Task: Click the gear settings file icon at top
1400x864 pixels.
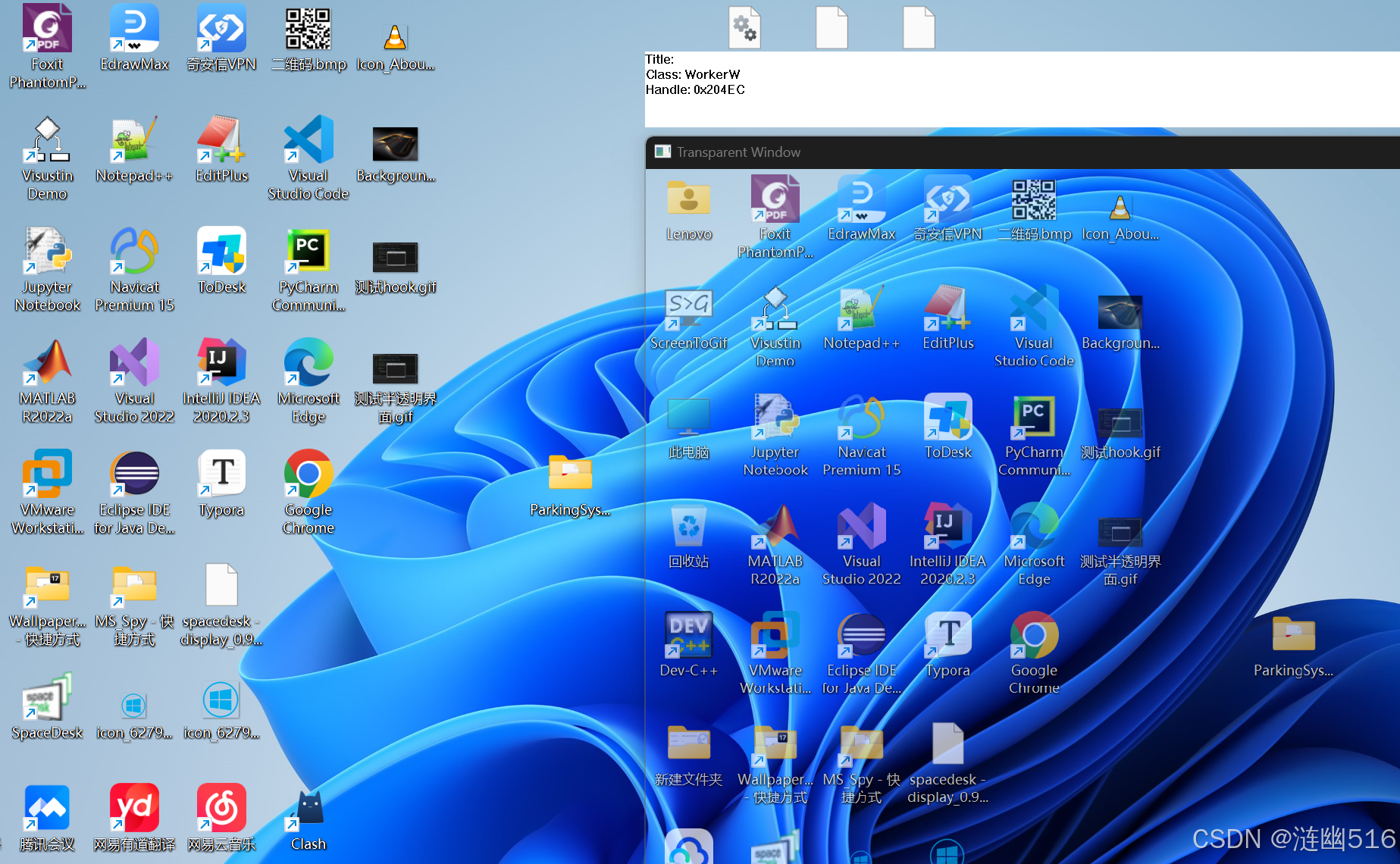Action: [x=744, y=27]
